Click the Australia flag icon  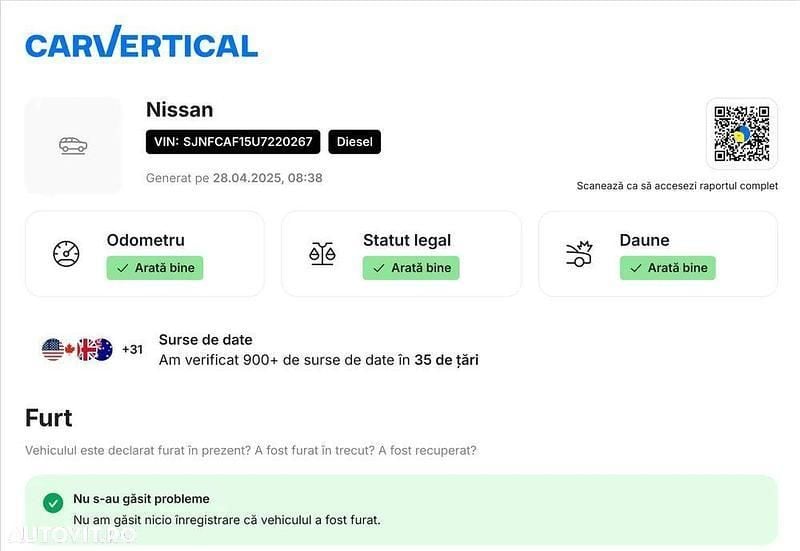104,349
